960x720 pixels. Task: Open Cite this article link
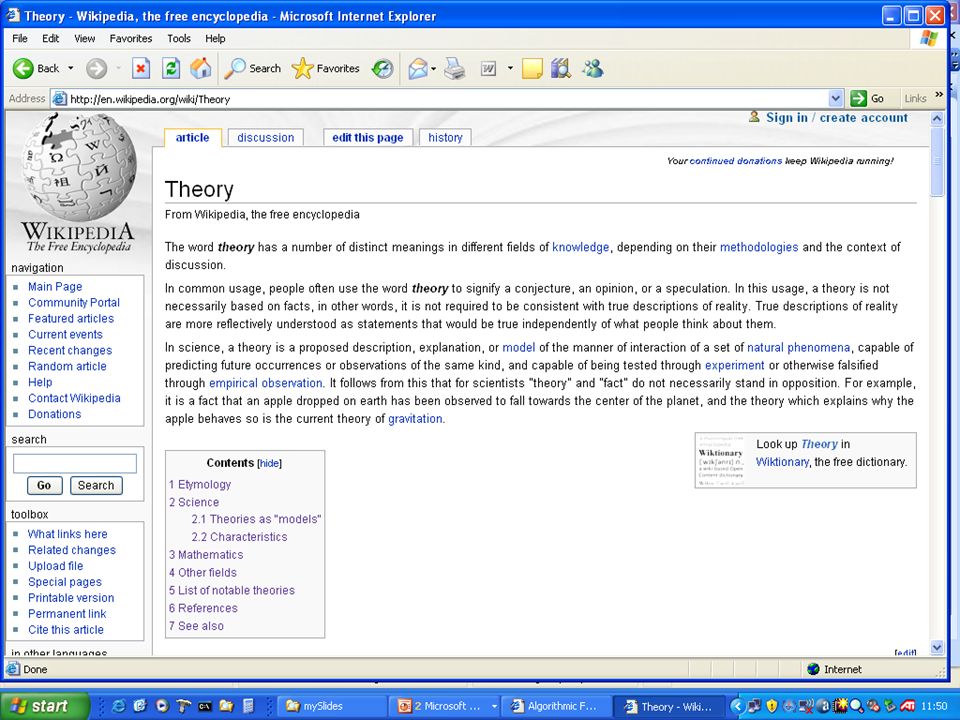tap(66, 629)
